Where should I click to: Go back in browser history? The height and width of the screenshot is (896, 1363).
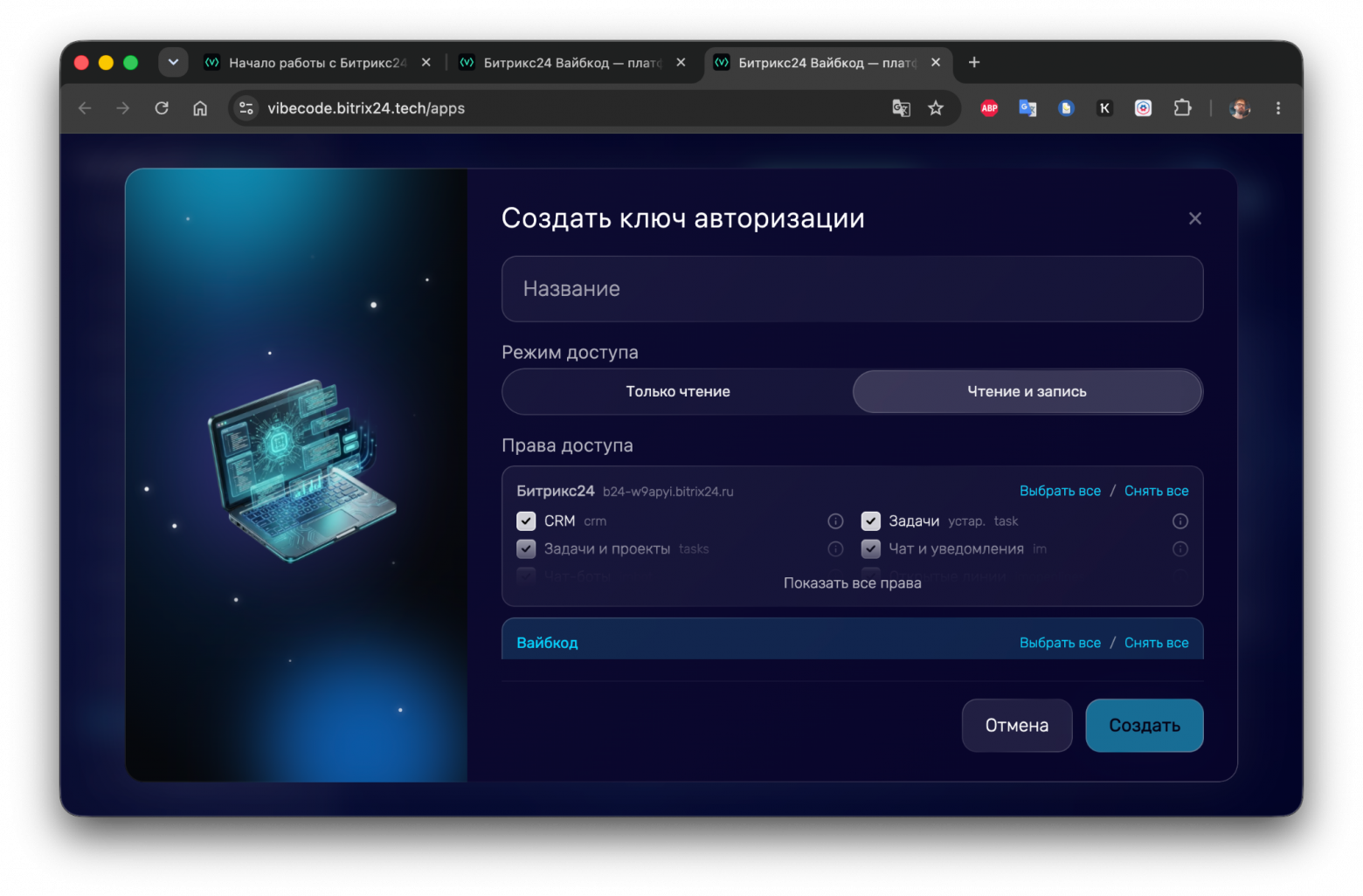85,108
